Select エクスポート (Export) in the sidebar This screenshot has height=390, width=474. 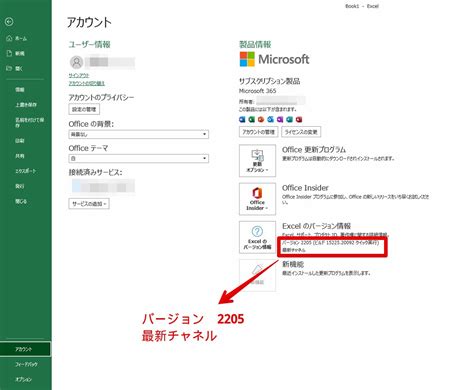point(25,171)
